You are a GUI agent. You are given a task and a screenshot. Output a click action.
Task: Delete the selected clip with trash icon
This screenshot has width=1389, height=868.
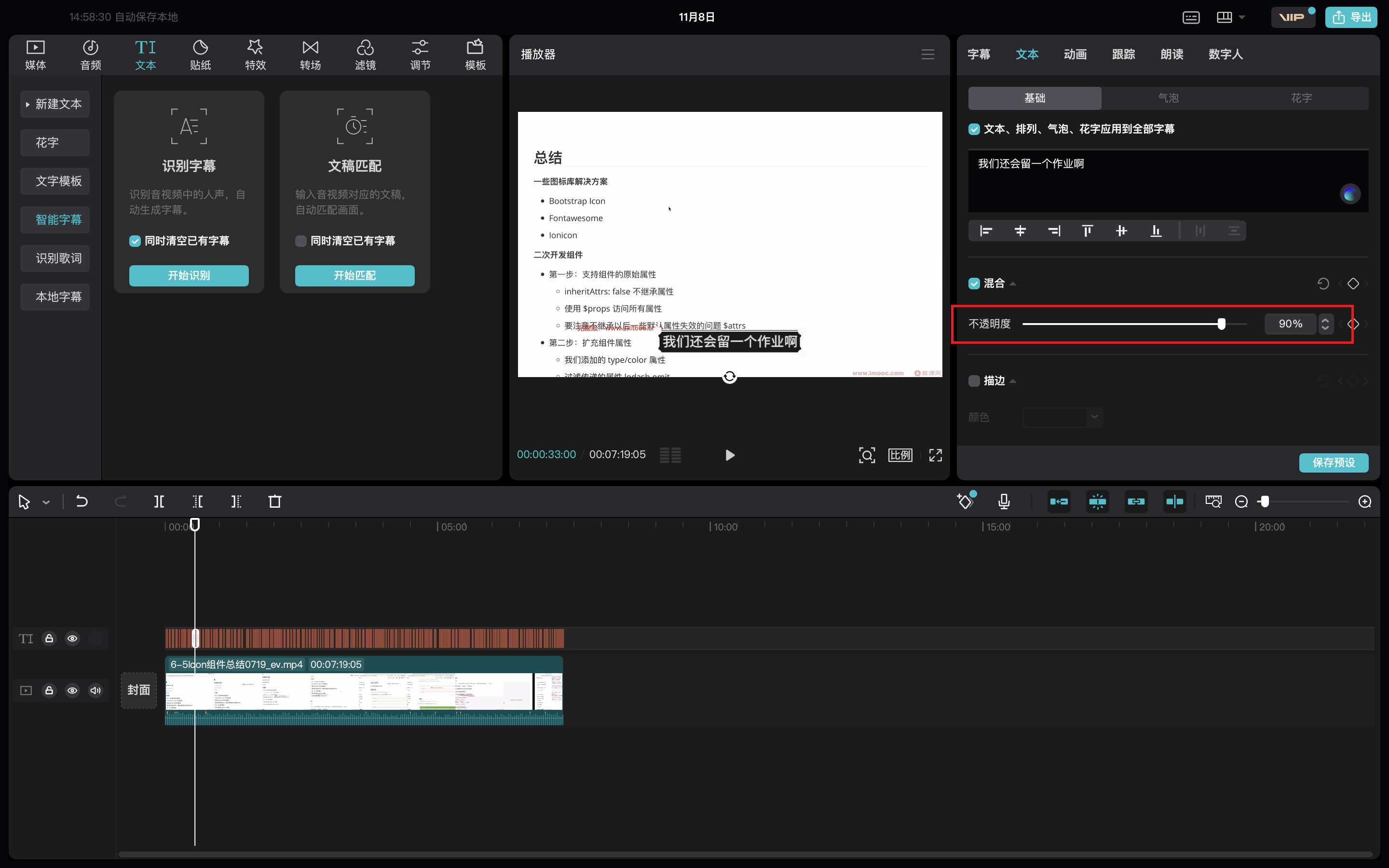tap(275, 502)
